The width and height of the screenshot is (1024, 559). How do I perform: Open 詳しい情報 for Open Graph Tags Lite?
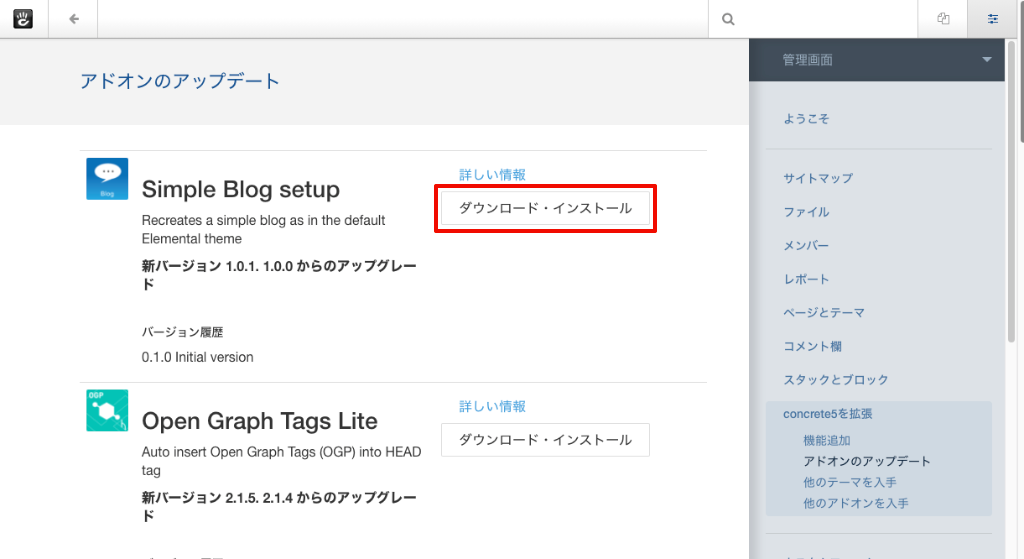(x=492, y=407)
